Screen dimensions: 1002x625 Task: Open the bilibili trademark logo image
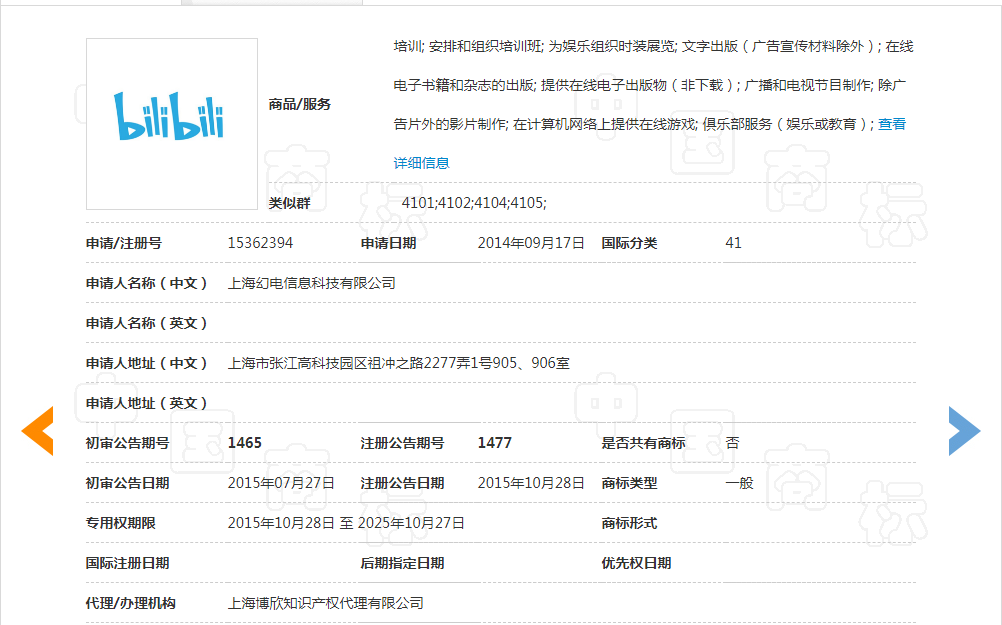point(172,124)
